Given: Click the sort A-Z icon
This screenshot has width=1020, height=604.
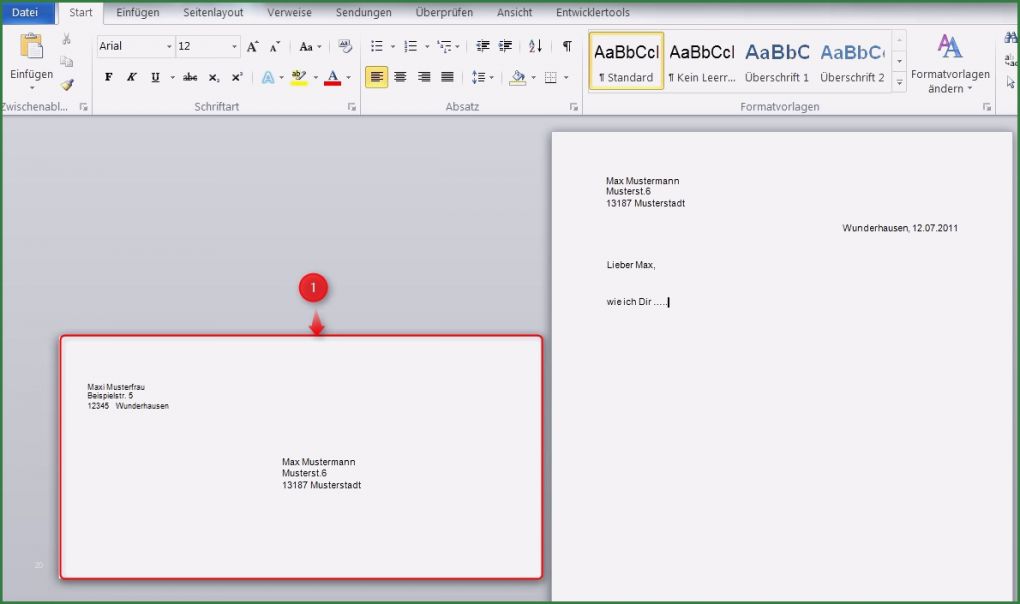Looking at the screenshot, I should (x=535, y=46).
